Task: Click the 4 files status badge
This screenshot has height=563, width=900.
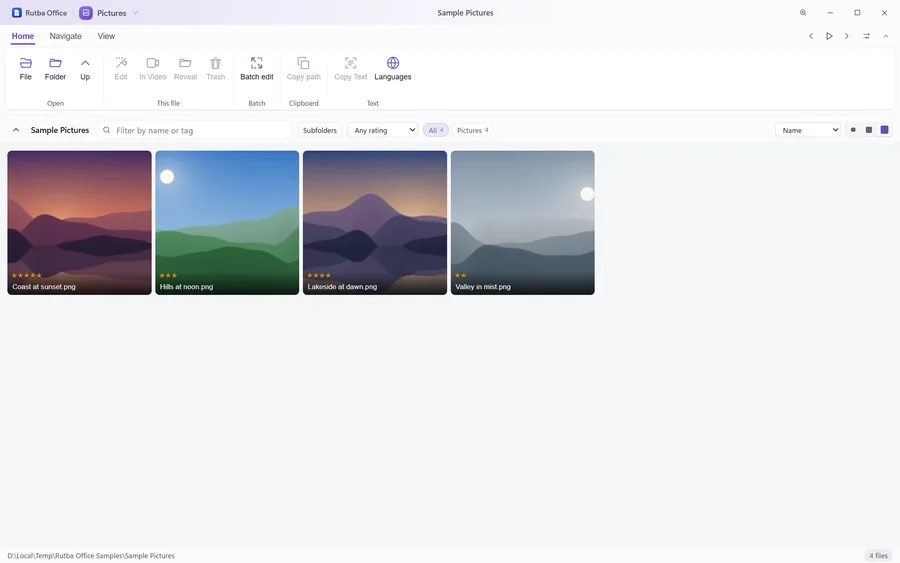Action: coord(878,556)
